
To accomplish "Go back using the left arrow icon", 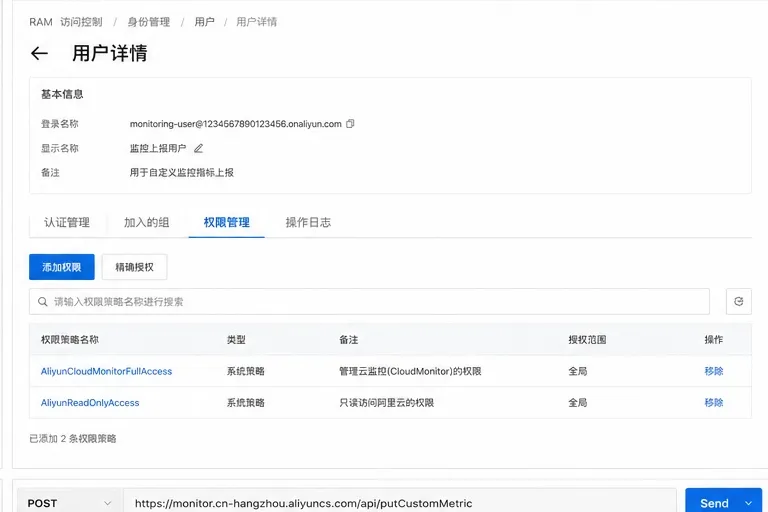I will click(39, 53).
